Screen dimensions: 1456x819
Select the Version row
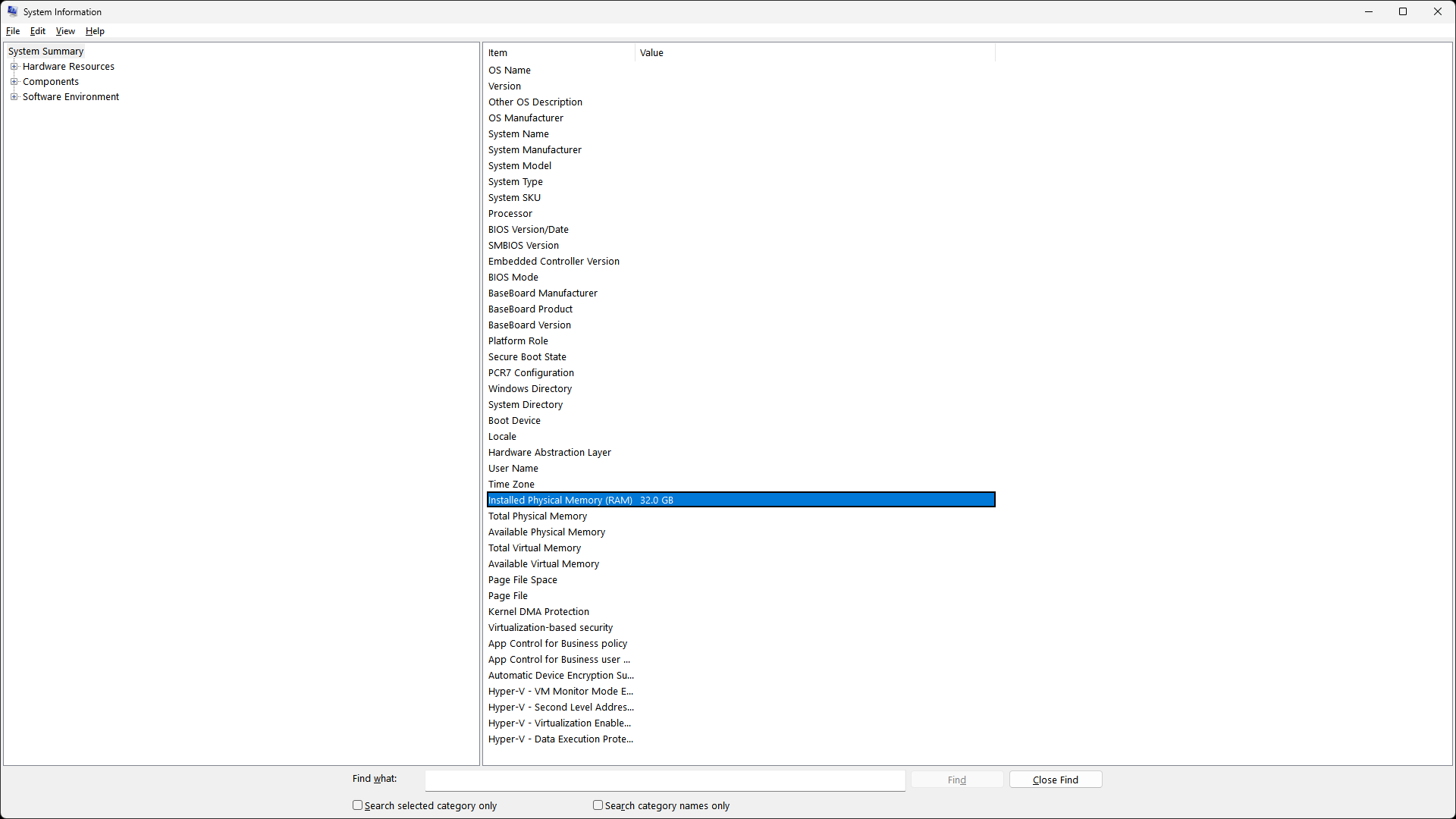coord(741,86)
